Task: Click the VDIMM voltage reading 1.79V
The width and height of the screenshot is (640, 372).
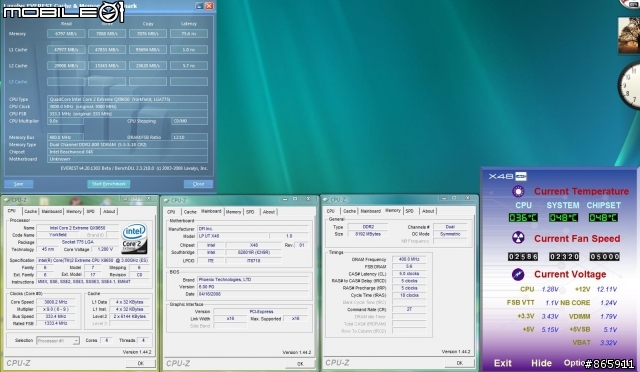Action: click(x=608, y=316)
